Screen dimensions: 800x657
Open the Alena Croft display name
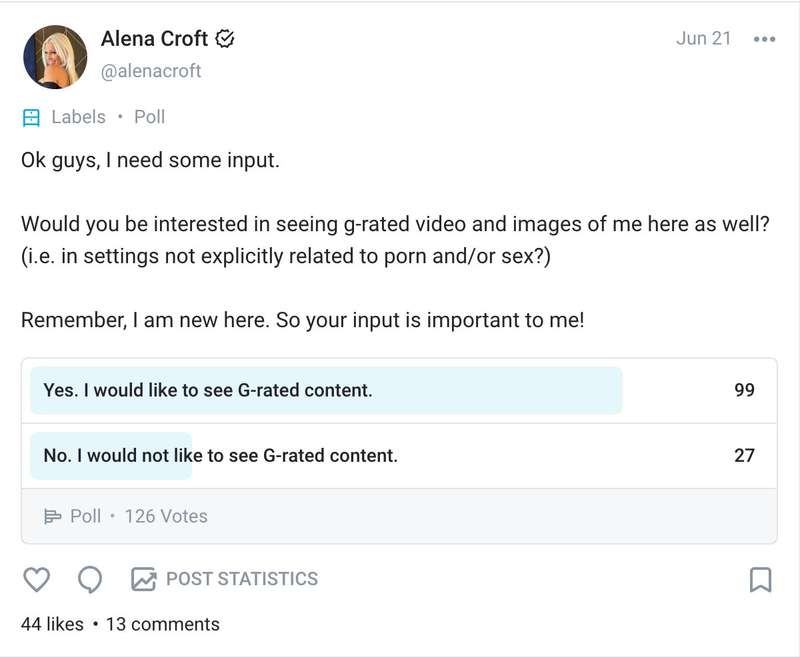(154, 39)
